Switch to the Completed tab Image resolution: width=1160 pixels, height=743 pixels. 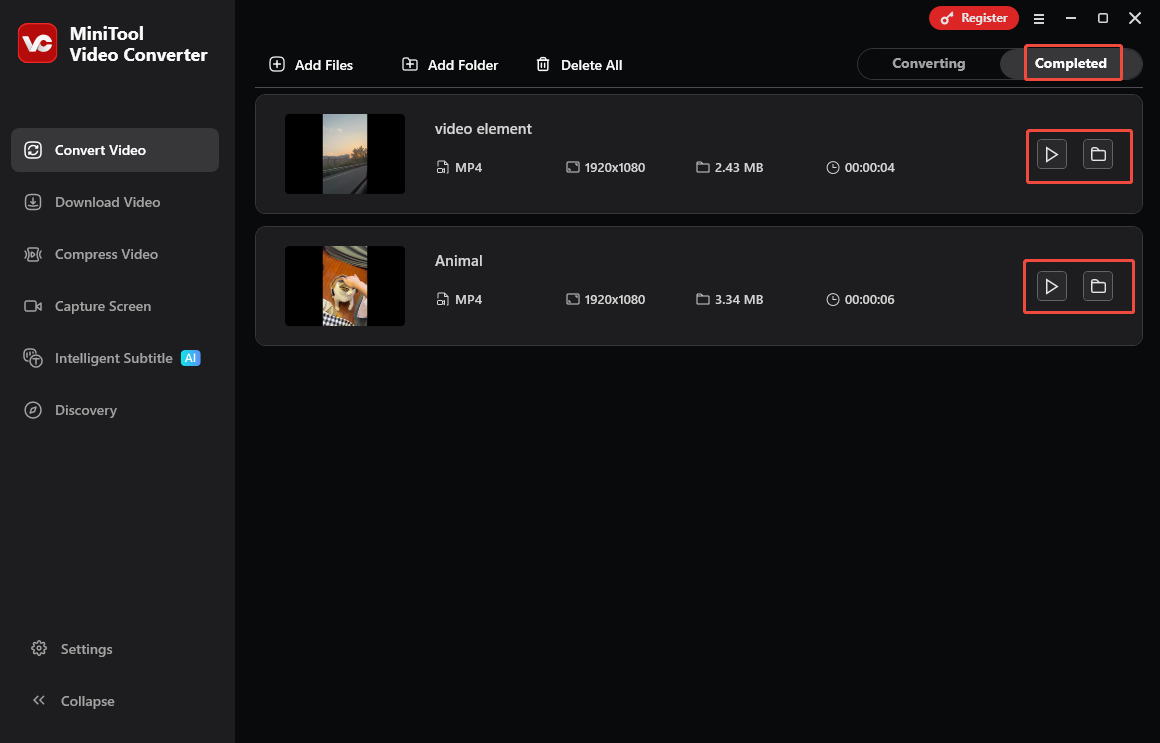point(1071,63)
